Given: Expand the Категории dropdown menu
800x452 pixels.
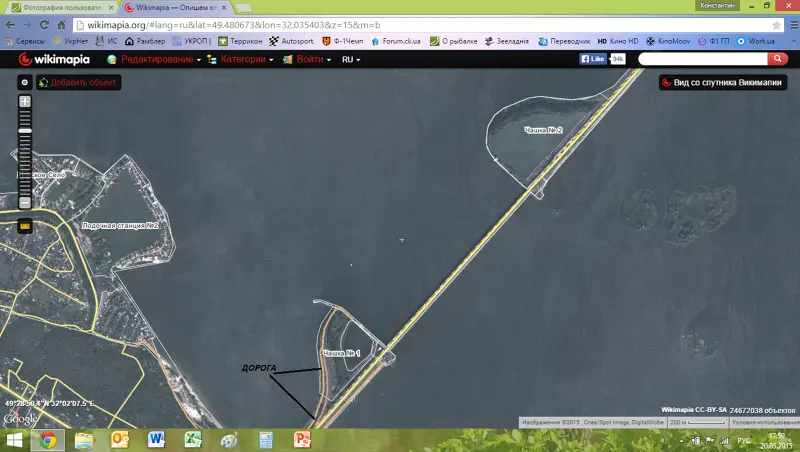Looking at the screenshot, I should point(240,59).
